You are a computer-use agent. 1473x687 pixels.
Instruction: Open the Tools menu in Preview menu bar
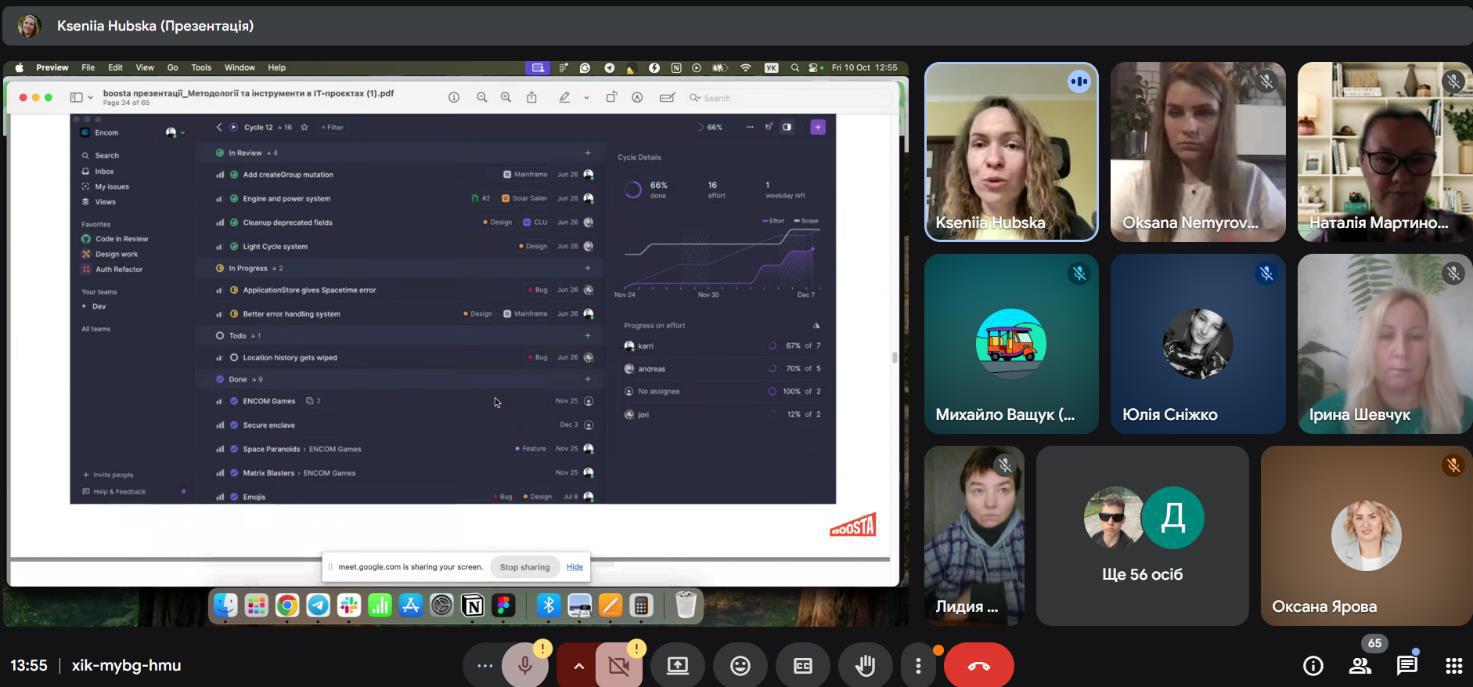(201, 68)
